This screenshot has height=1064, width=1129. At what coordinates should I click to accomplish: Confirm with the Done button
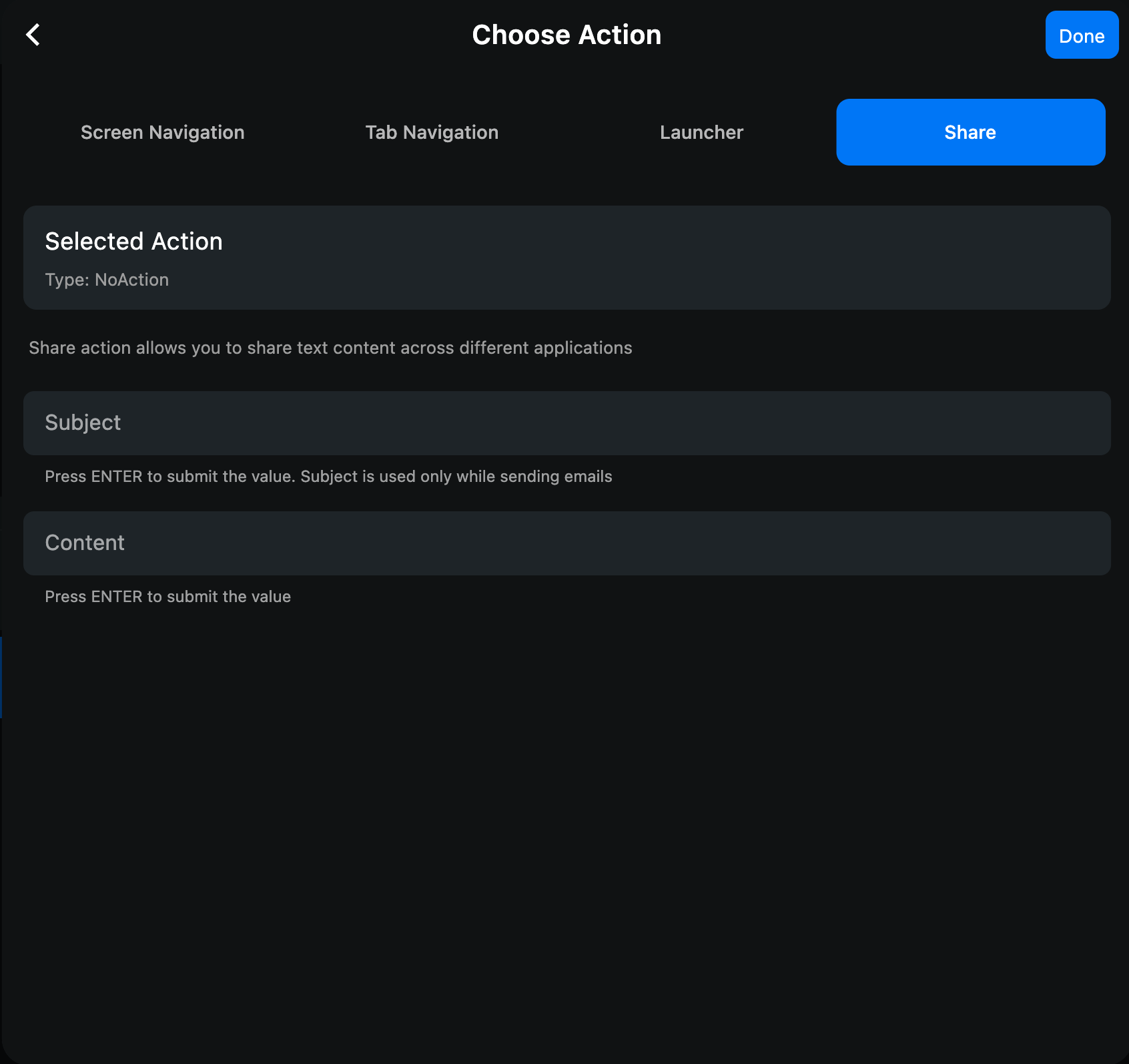[1082, 35]
